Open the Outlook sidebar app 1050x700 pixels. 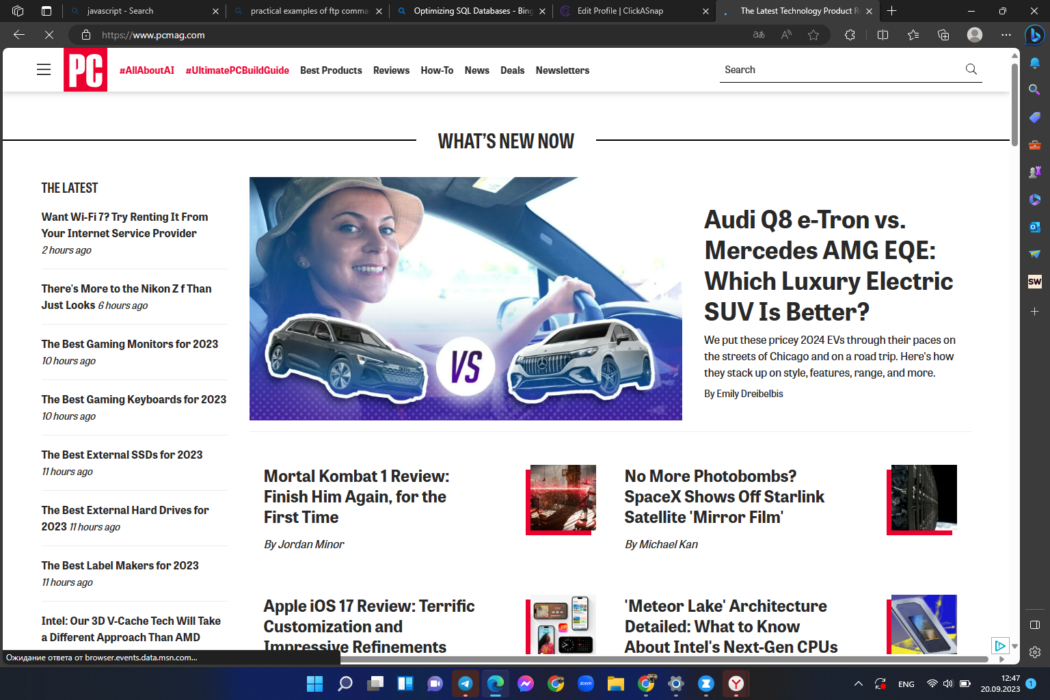click(1035, 227)
